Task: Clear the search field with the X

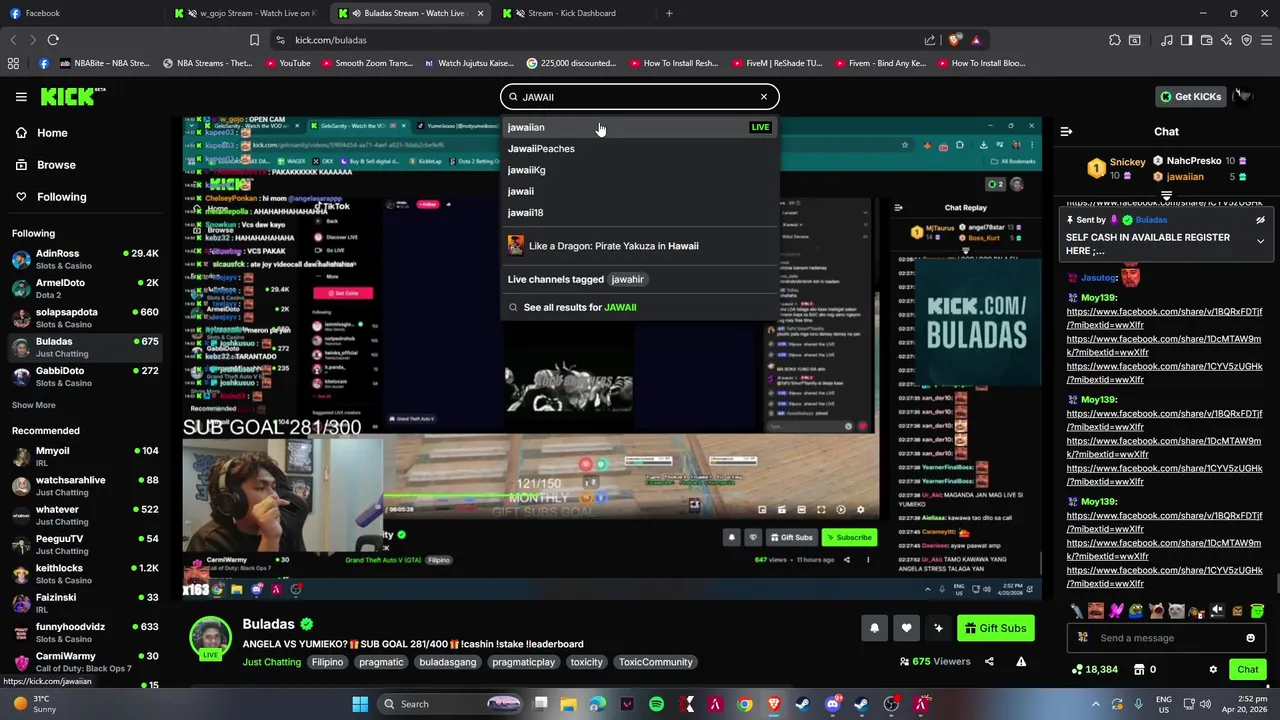Action: point(764,97)
